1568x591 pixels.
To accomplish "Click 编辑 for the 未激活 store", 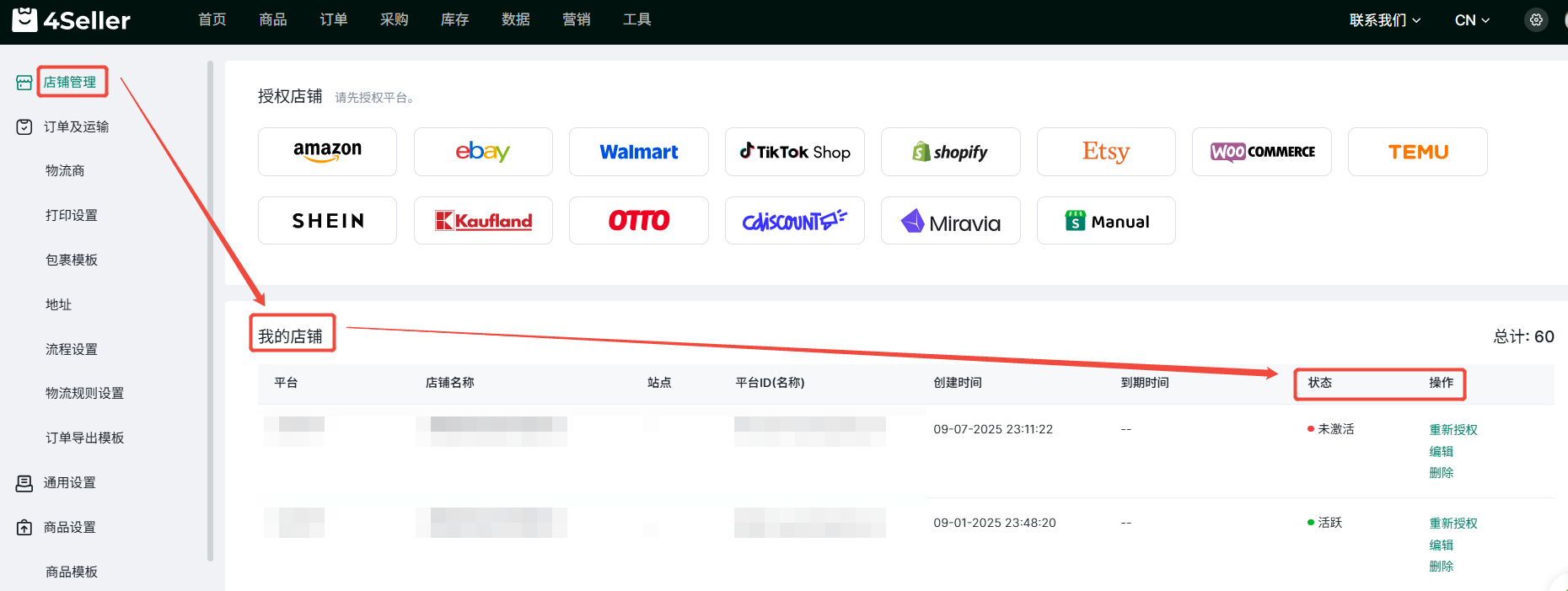I will coord(1442,452).
